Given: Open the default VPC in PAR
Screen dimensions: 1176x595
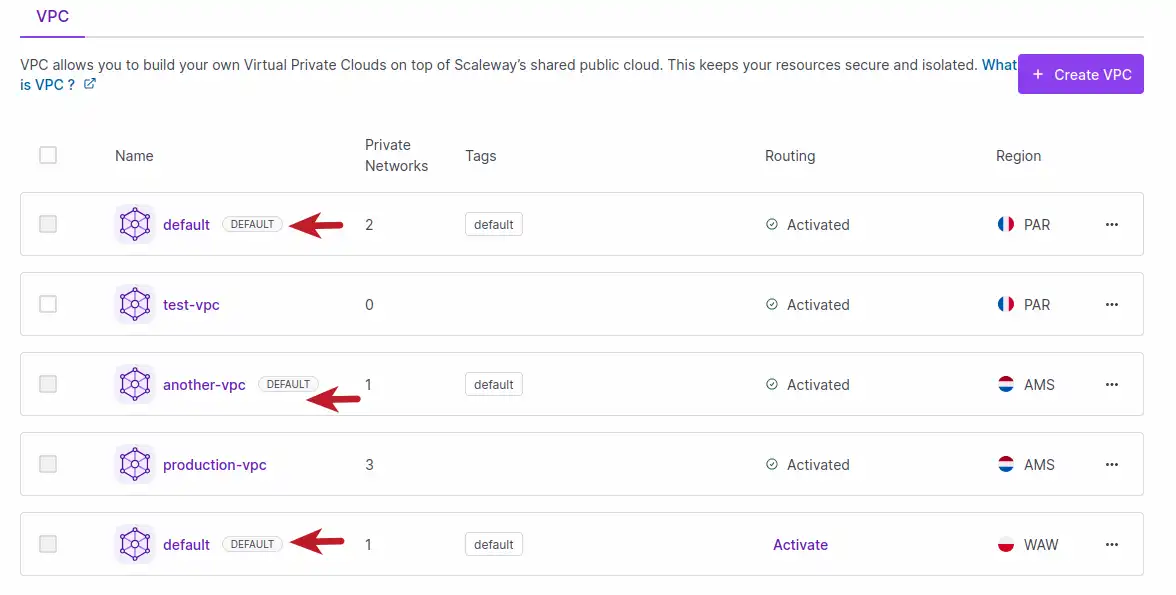Looking at the screenshot, I should (x=186, y=224).
